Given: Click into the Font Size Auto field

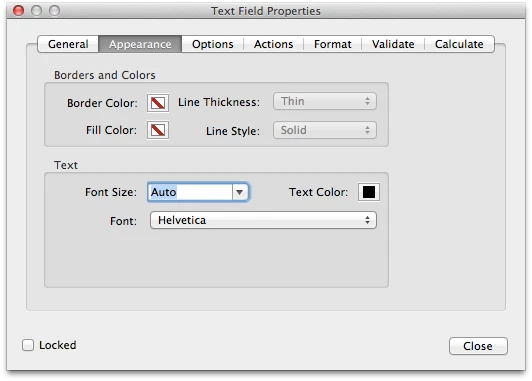Looking at the screenshot, I should [x=190, y=192].
